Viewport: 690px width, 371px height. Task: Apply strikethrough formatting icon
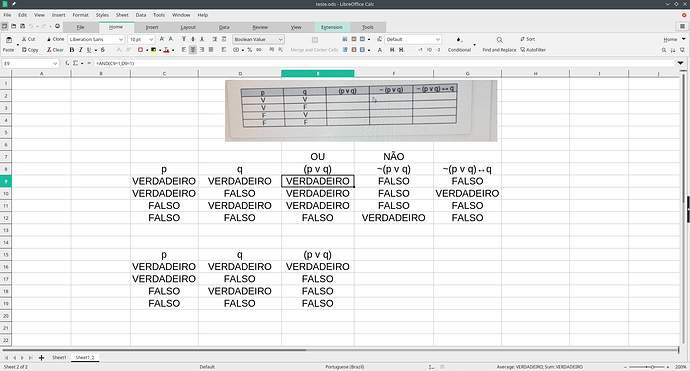(103, 50)
